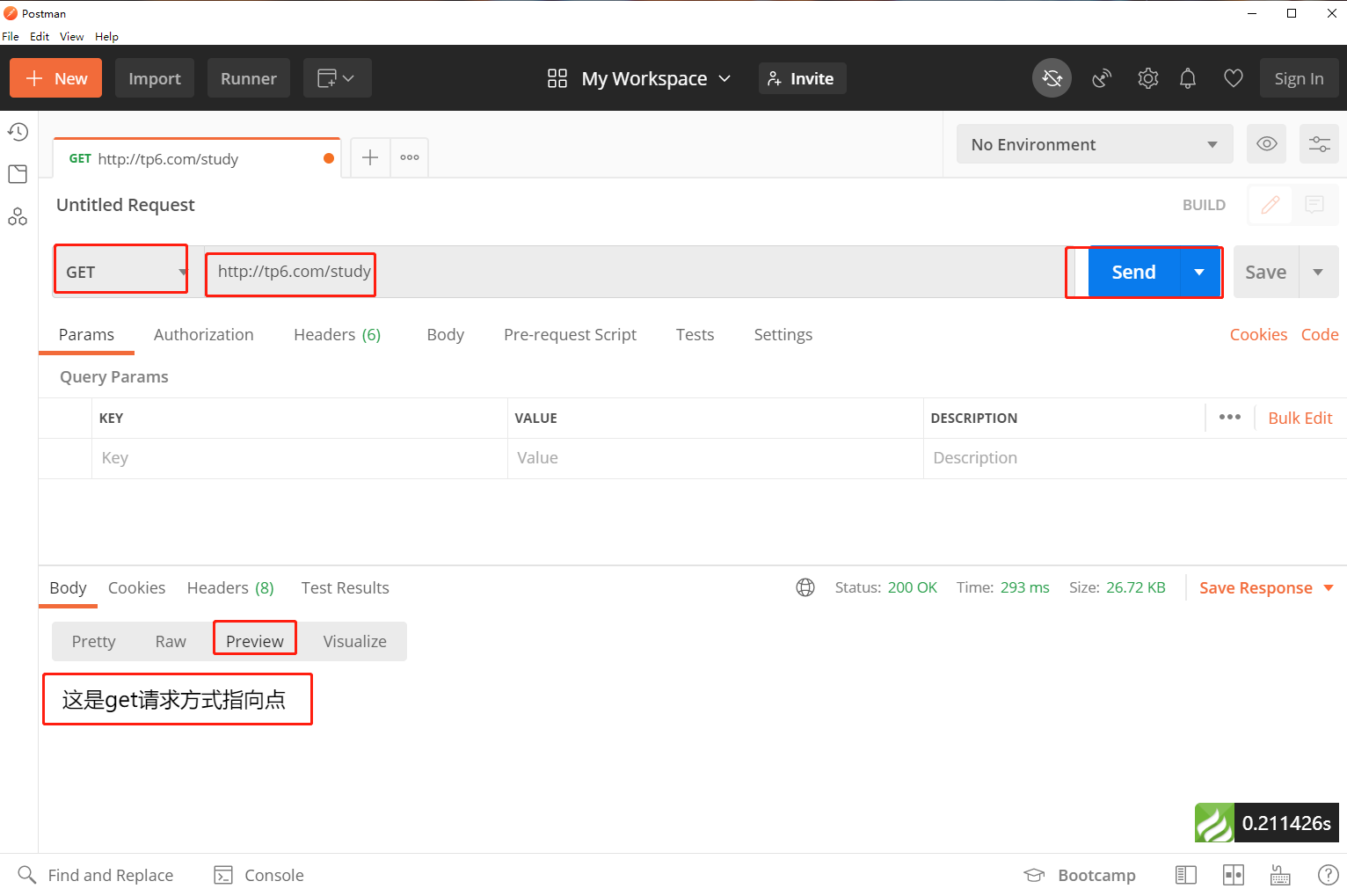This screenshot has height=896, width=1347.
Task: Click the query params three-dots options
Action: (x=1230, y=417)
